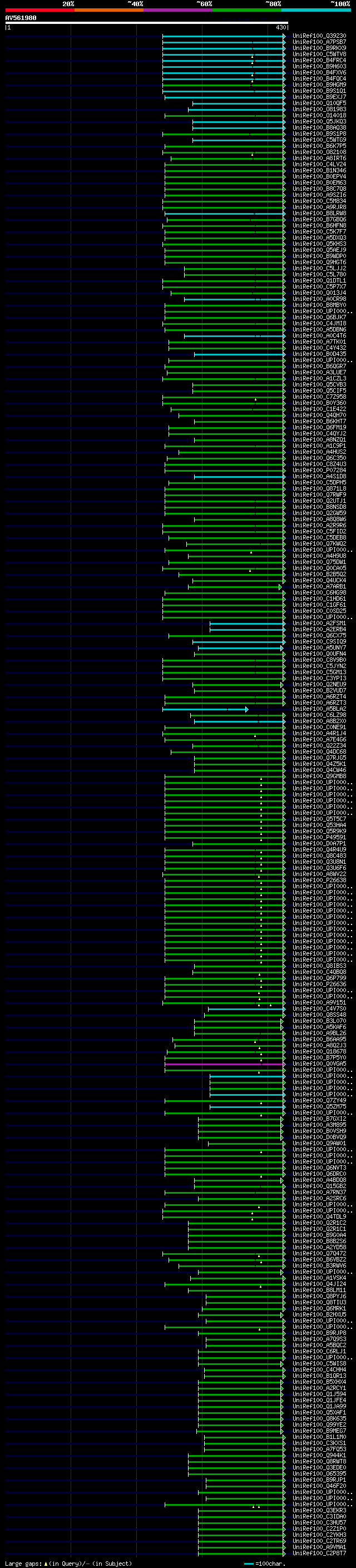Click the white query sequence bar
Screen dimensions: 356x1568
click(147, 23)
